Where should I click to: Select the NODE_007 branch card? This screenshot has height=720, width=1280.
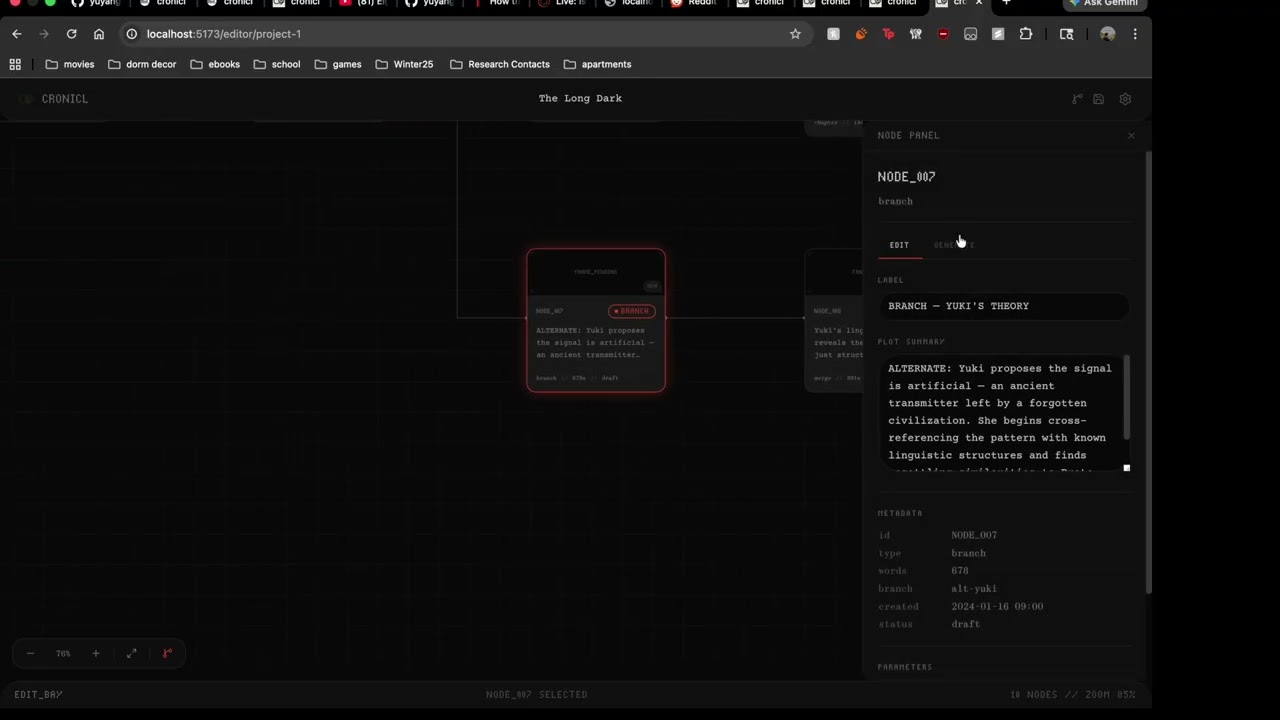(x=596, y=320)
